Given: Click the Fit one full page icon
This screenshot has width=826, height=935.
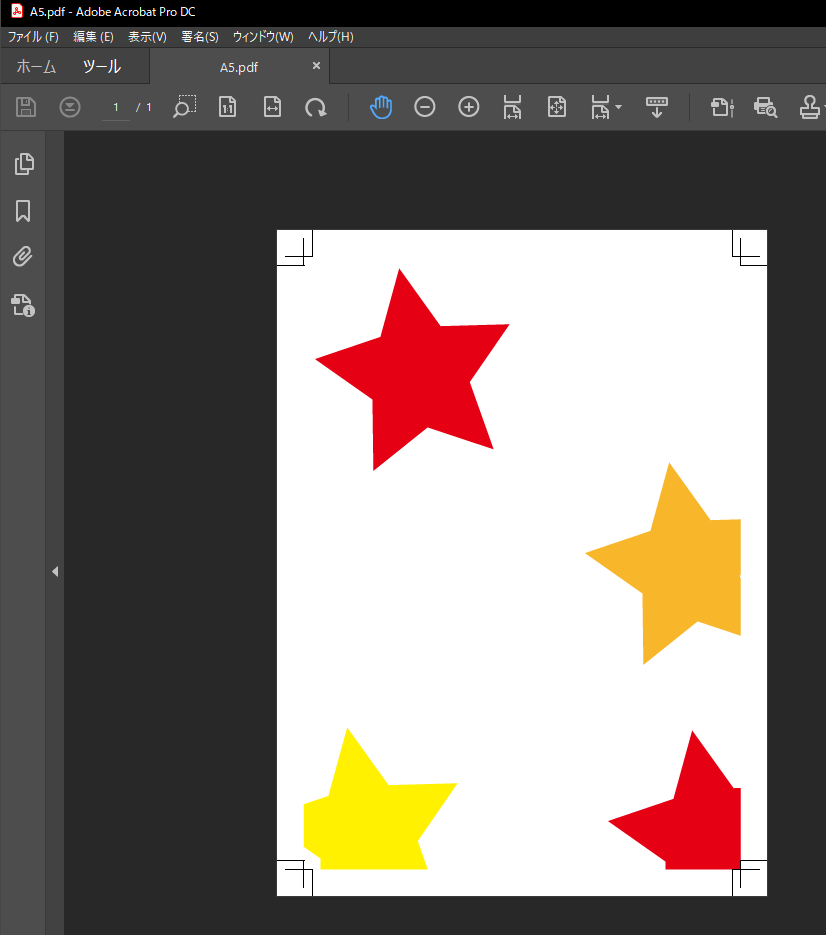Looking at the screenshot, I should tap(557, 107).
